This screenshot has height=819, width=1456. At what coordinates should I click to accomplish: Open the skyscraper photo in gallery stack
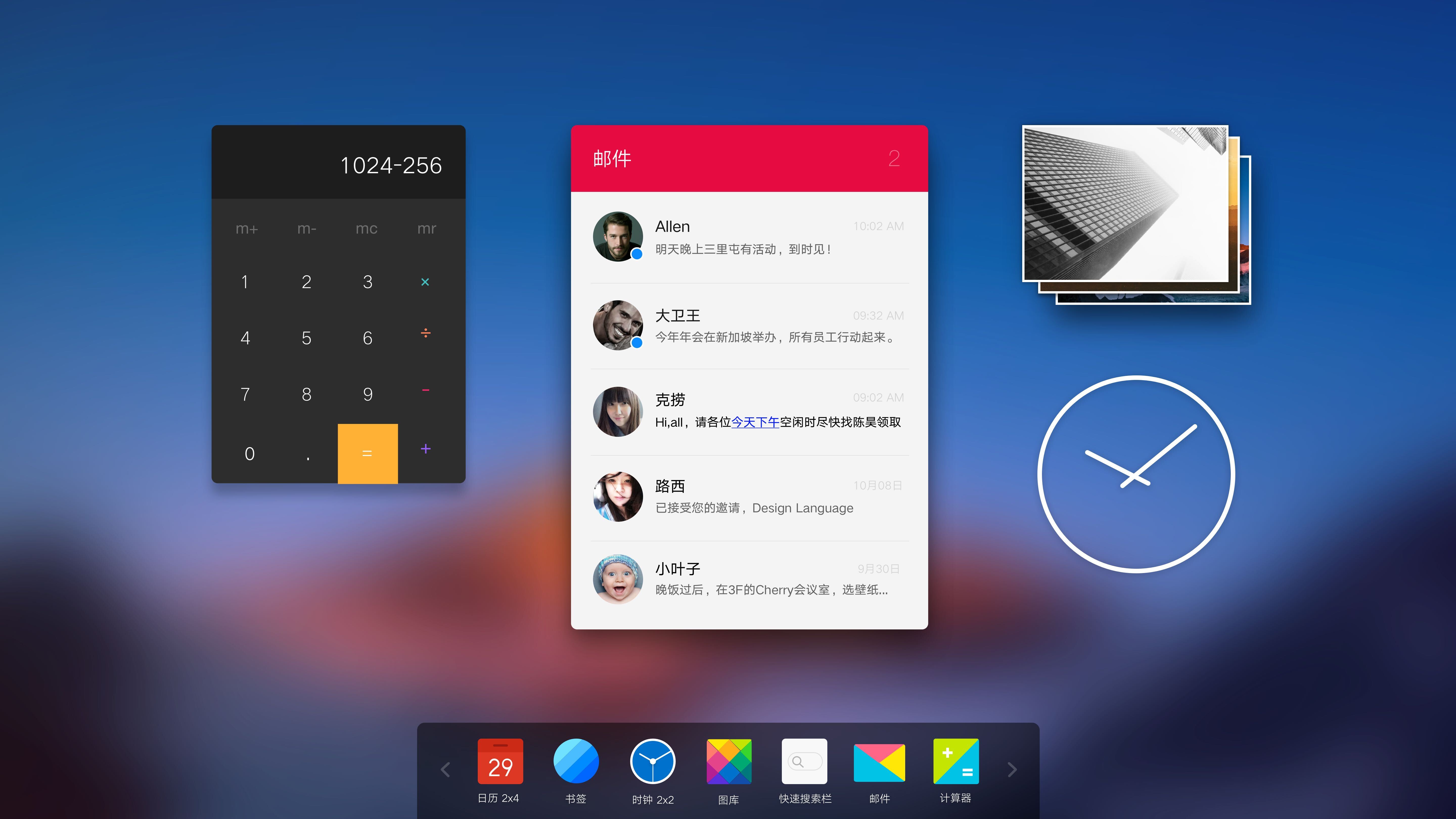pyautogui.click(x=1125, y=203)
